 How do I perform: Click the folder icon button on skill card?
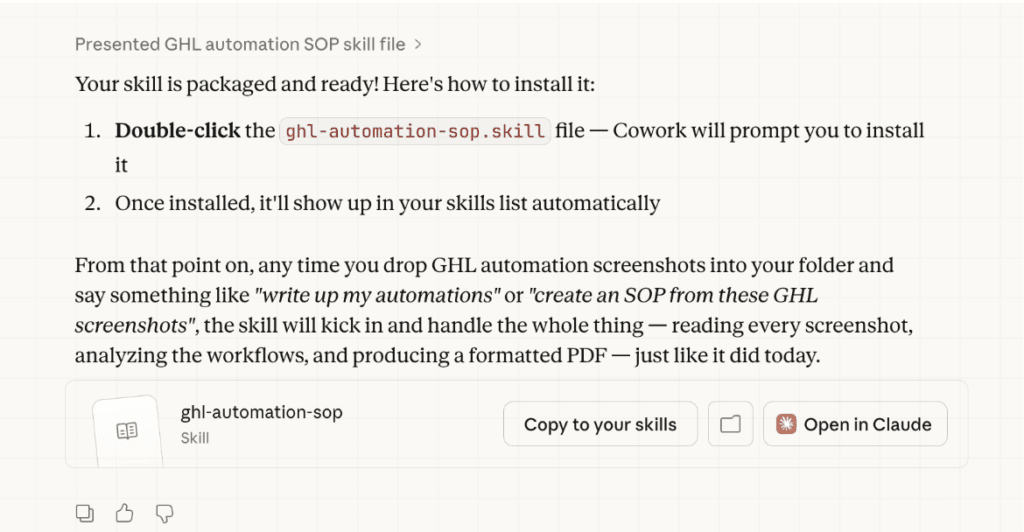coord(730,425)
